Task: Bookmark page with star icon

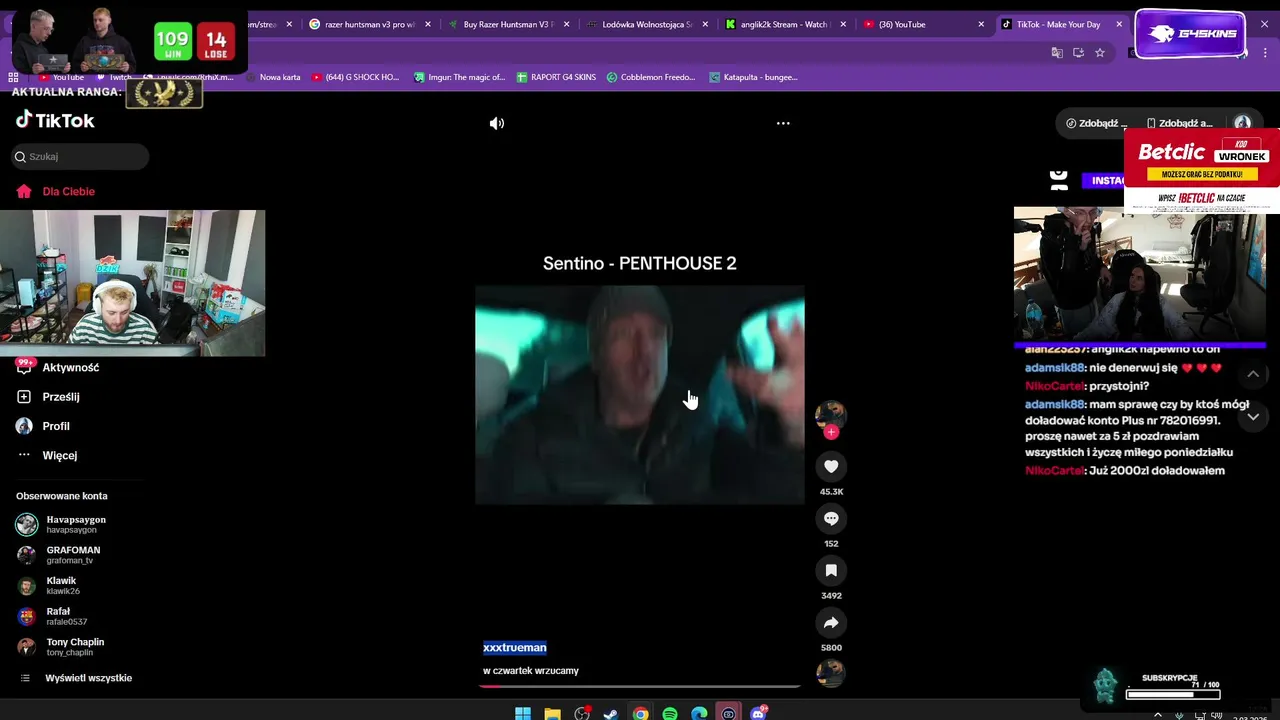Action: click(1100, 52)
